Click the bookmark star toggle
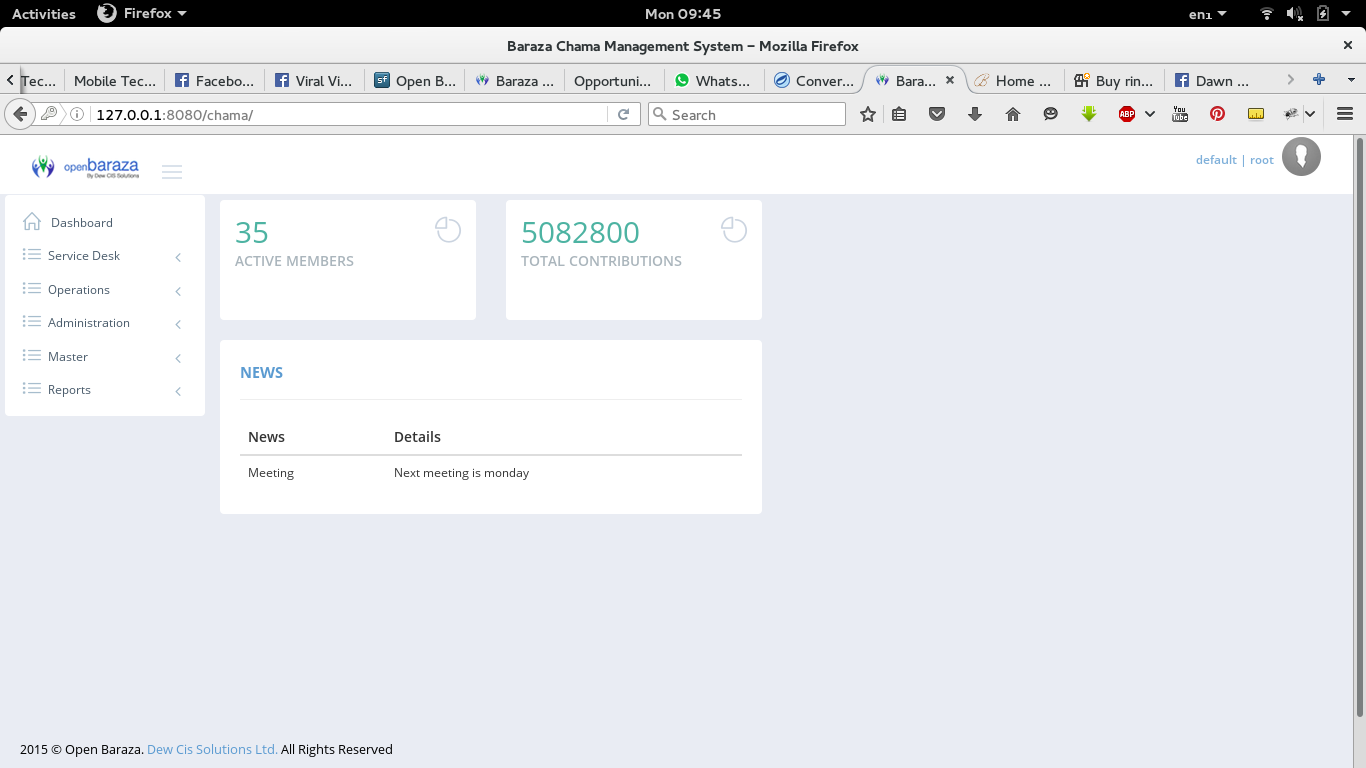Image resolution: width=1366 pixels, height=768 pixels. point(867,113)
